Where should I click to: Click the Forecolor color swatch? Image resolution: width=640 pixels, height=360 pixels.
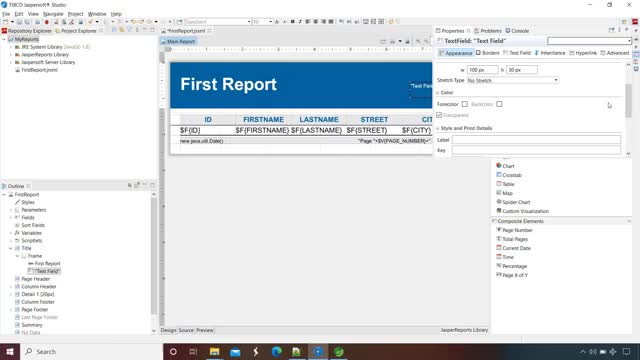[x=464, y=104]
